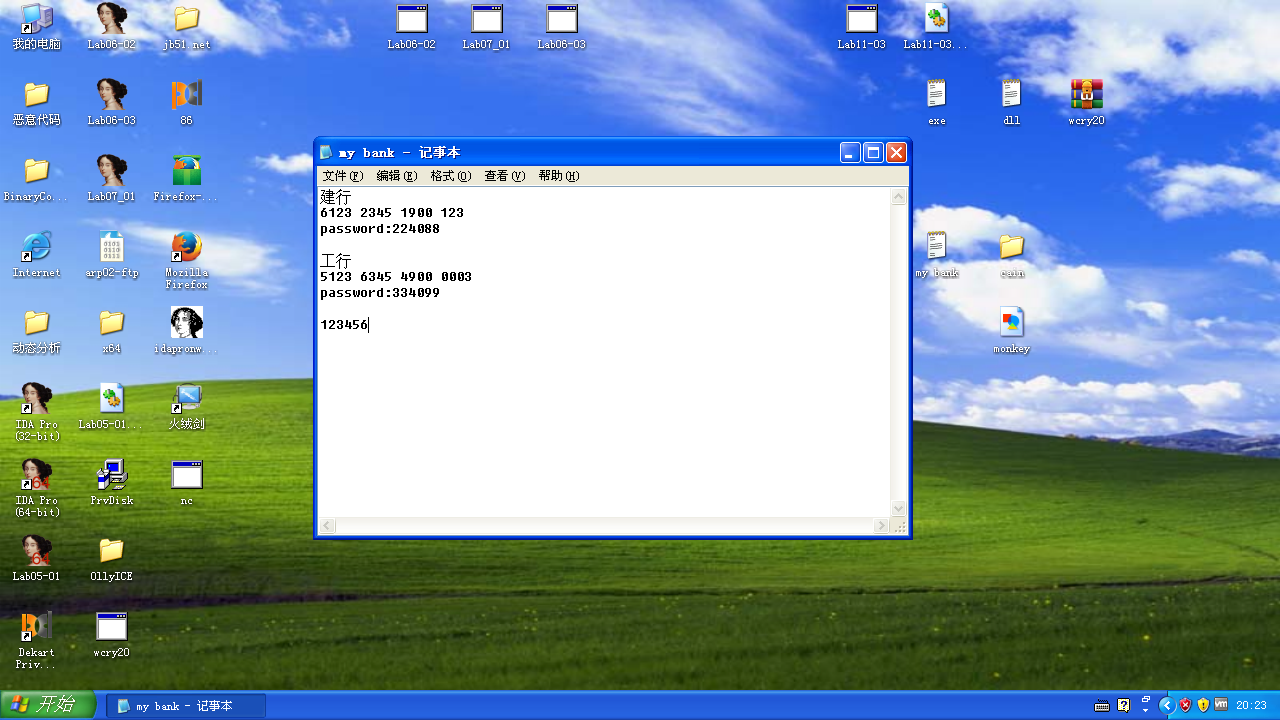
Task: Open the 文件 menu in Notepad
Action: [342, 176]
